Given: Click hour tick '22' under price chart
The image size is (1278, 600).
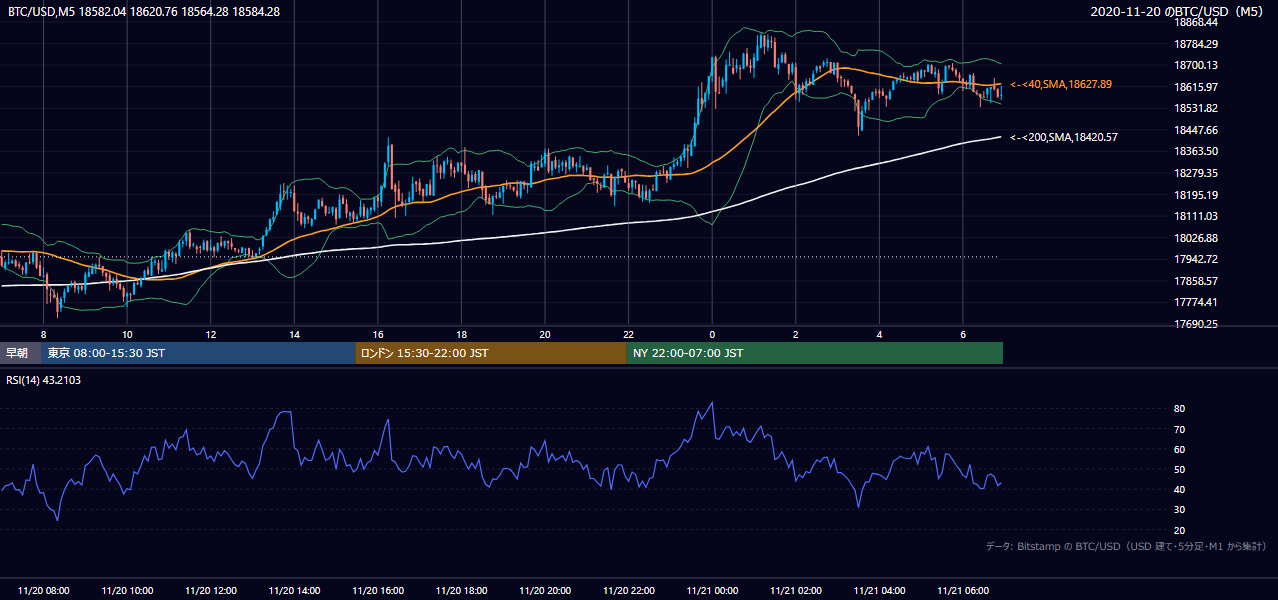Looking at the screenshot, I should [628, 334].
